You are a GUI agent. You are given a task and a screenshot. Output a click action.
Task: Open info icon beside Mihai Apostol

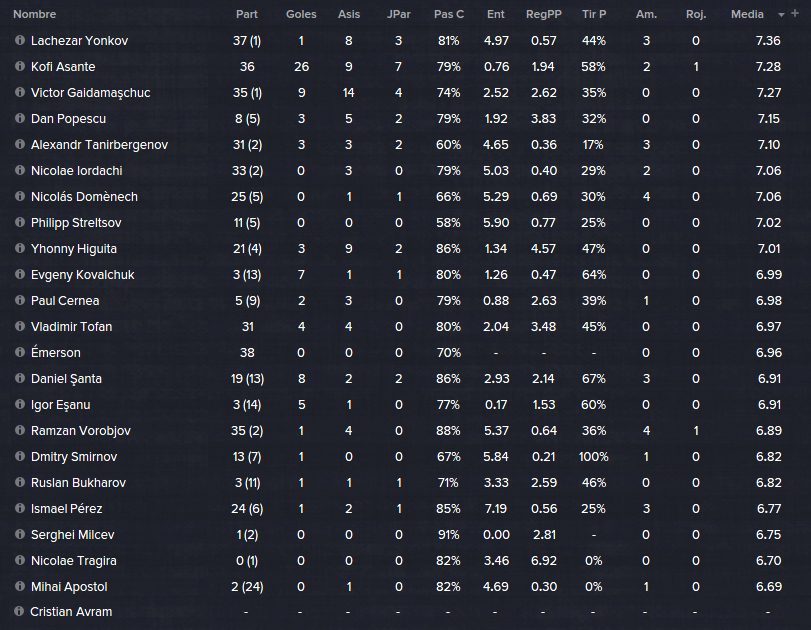20,587
